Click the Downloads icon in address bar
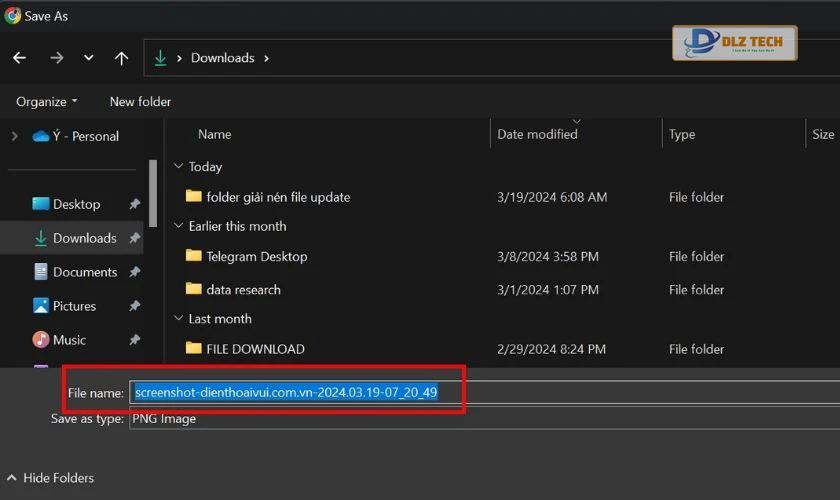This screenshot has width=840, height=500. click(160, 58)
